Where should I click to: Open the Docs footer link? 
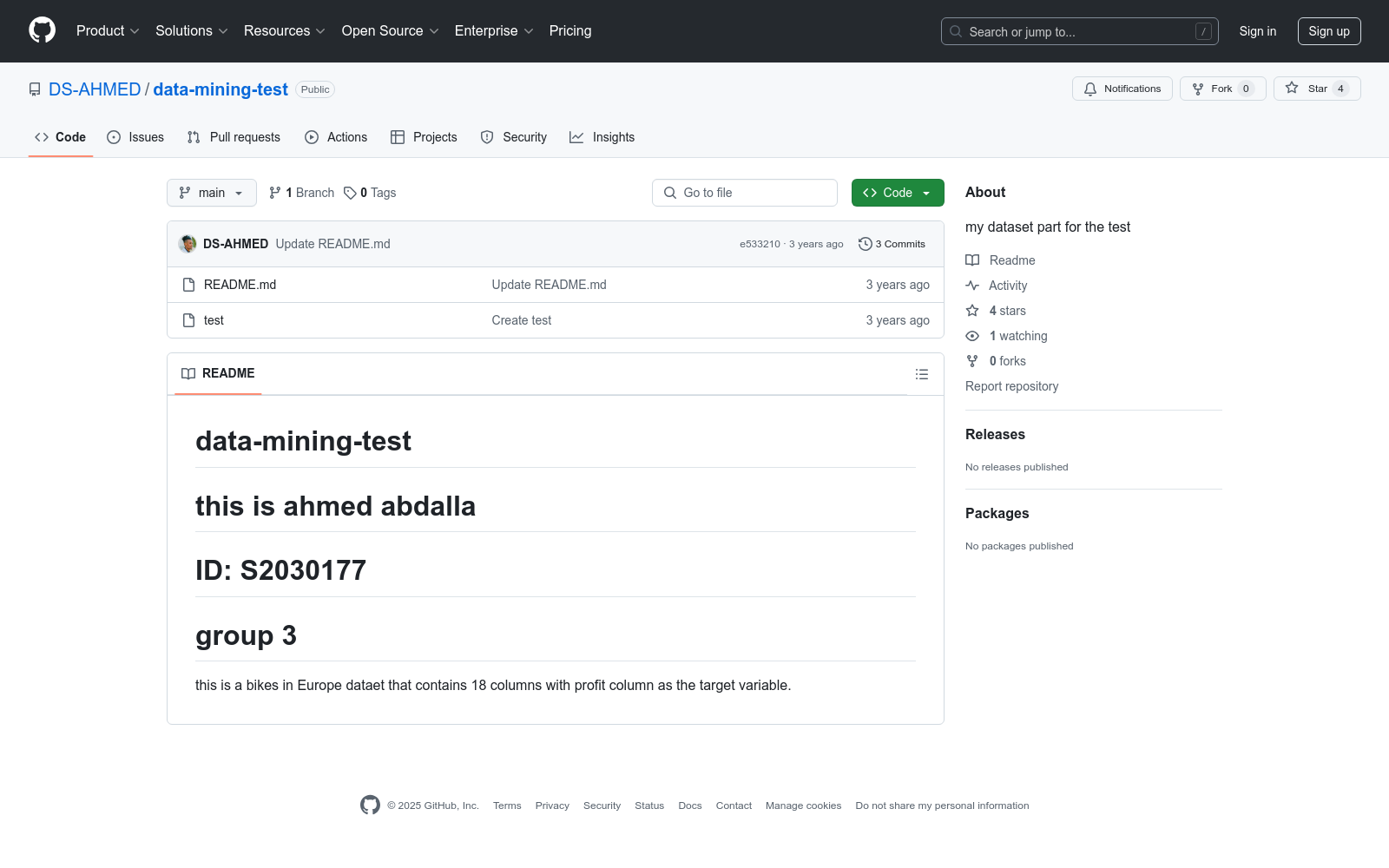click(x=690, y=806)
